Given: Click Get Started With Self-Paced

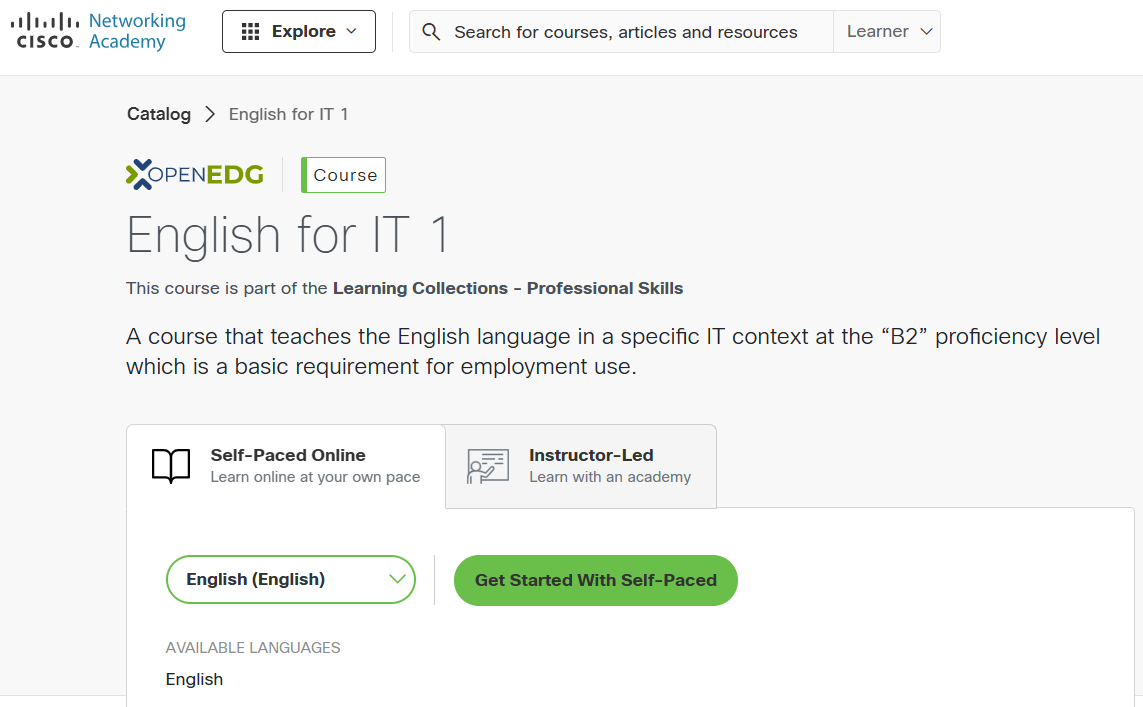Looking at the screenshot, I should click(595, 580).
